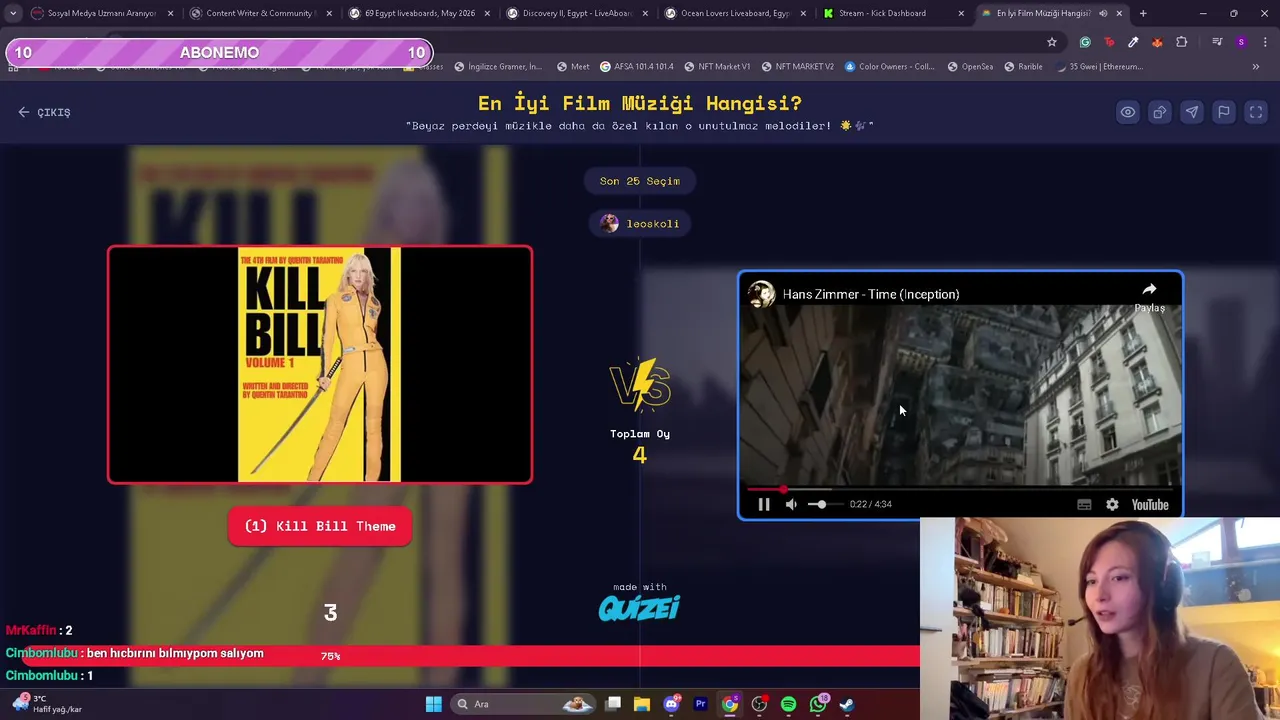Open NFT Market V1 bookmark
This screenshot has height=720, width=1280.
[717, 67]
